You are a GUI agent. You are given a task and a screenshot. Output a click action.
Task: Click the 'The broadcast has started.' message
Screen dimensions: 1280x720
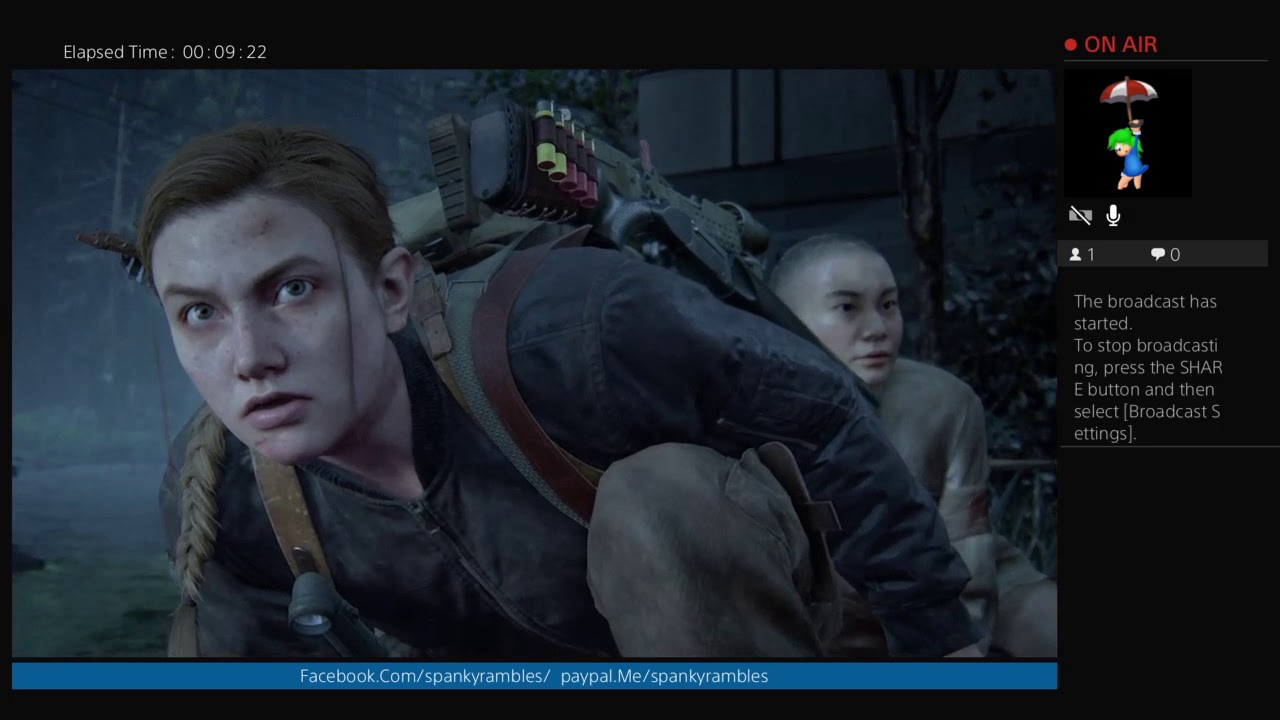1145,312
